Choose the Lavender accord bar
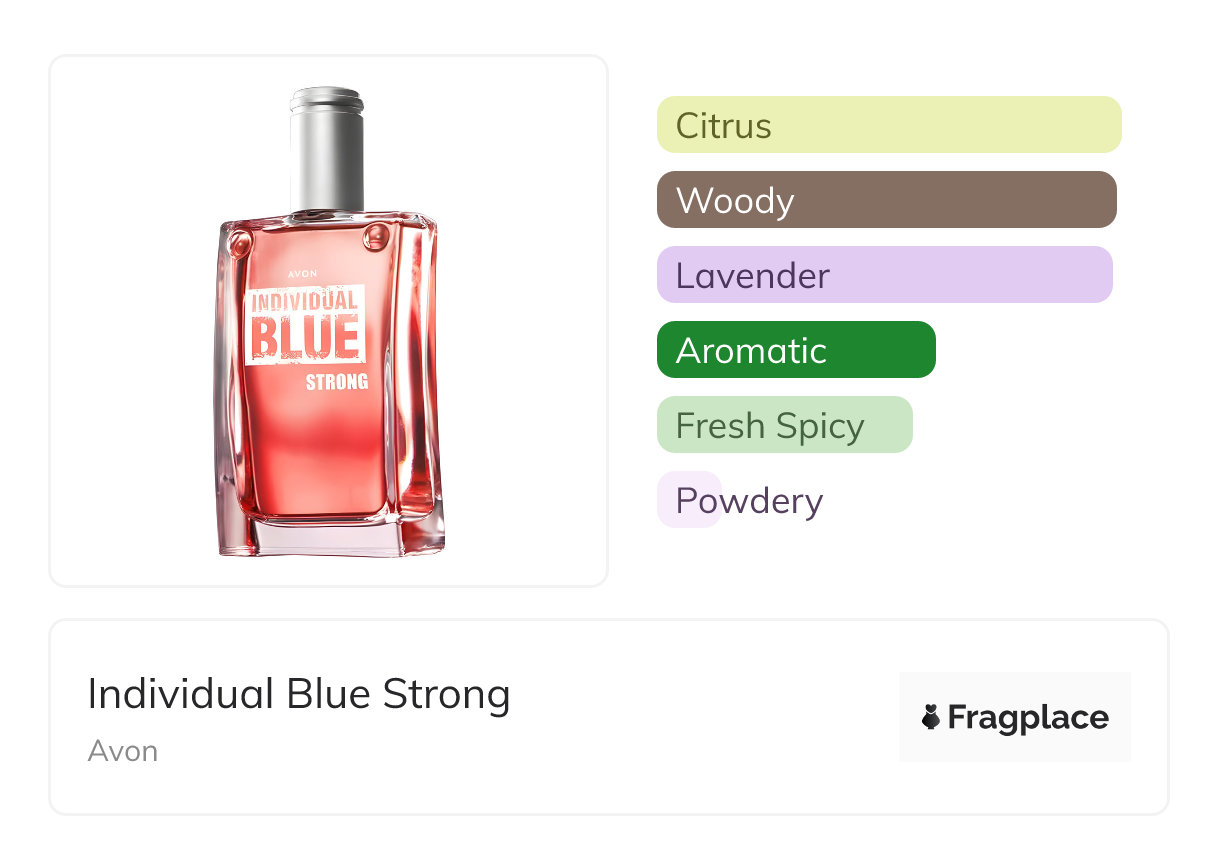 coord(884,275)
